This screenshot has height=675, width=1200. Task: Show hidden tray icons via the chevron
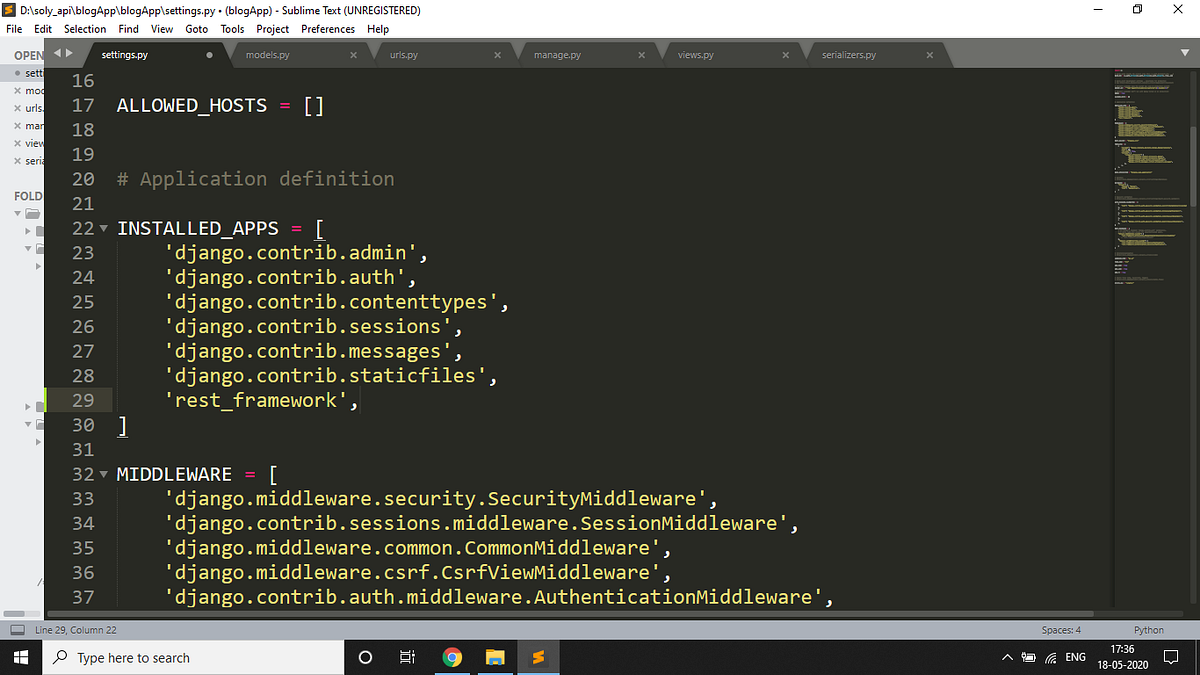(1007, 657)
